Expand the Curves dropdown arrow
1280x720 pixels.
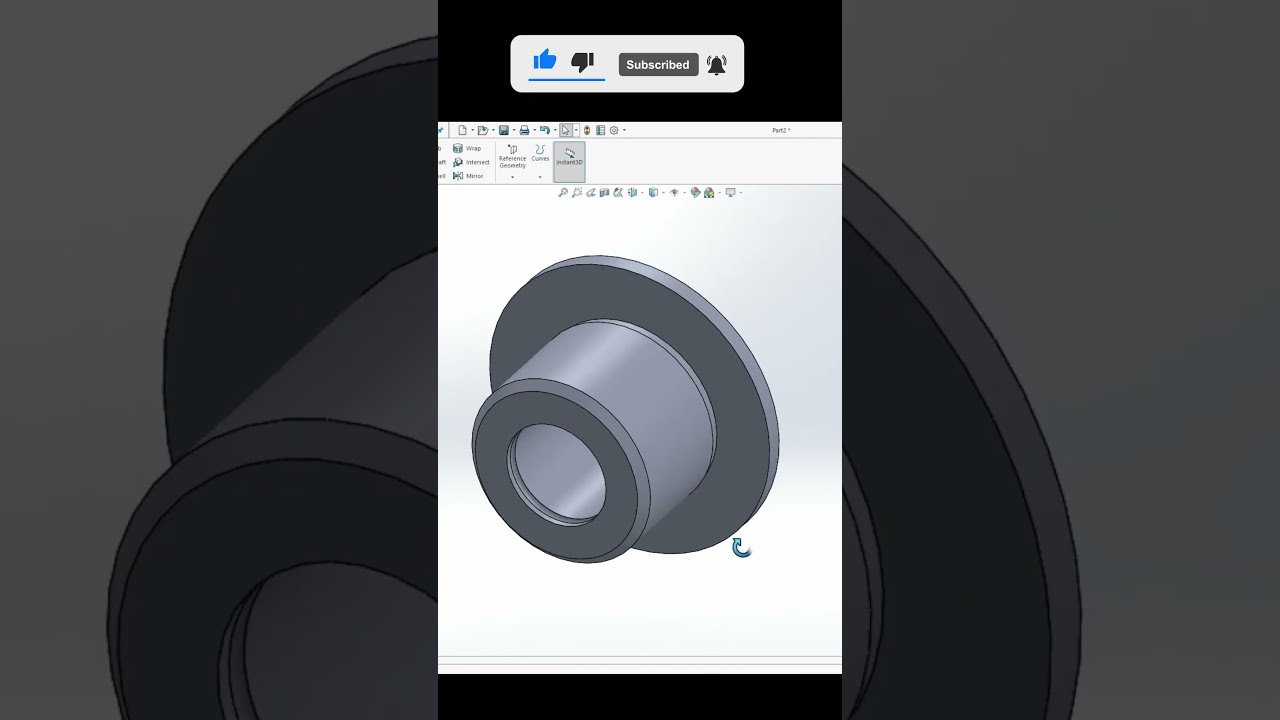540,177
